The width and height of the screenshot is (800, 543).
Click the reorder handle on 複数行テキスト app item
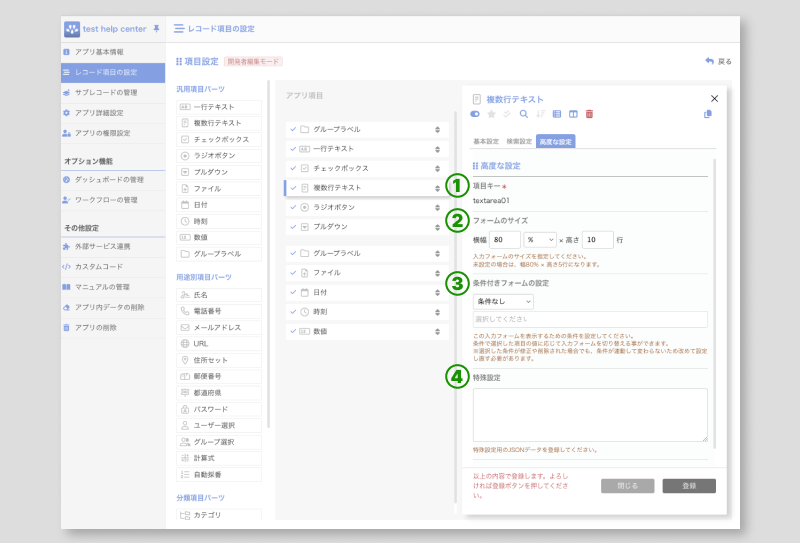437,188
